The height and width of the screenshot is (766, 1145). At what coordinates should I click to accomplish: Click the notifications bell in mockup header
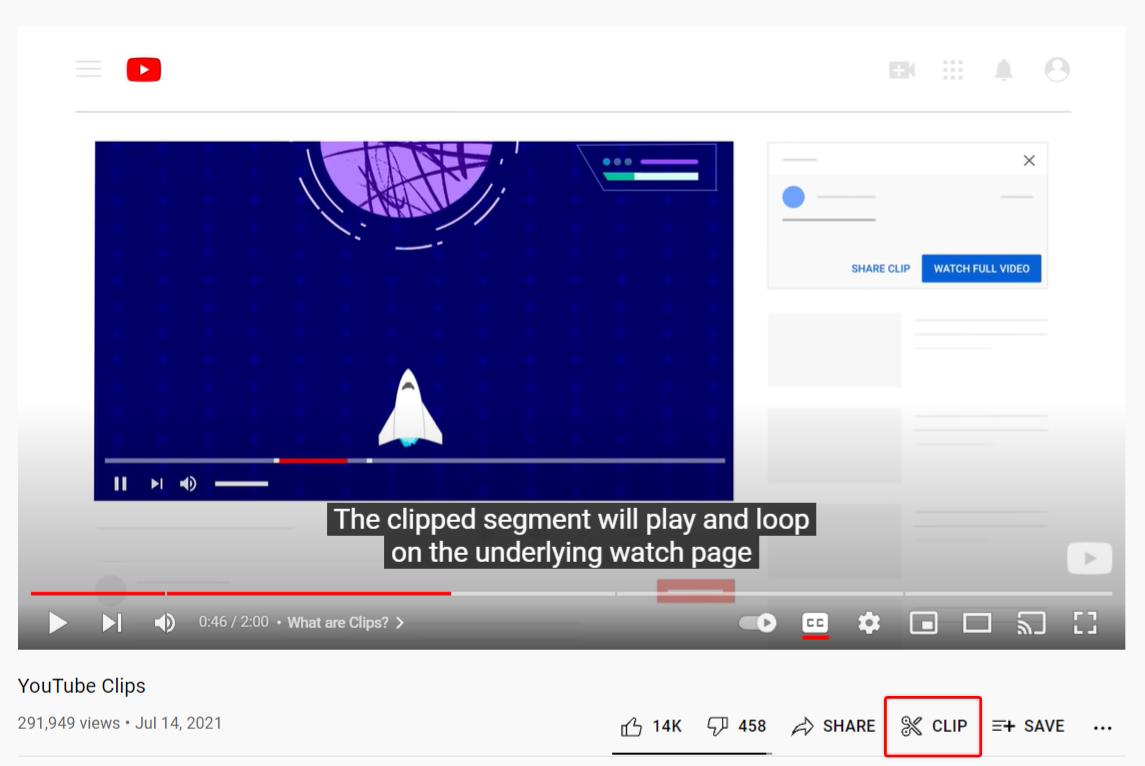1004,70
